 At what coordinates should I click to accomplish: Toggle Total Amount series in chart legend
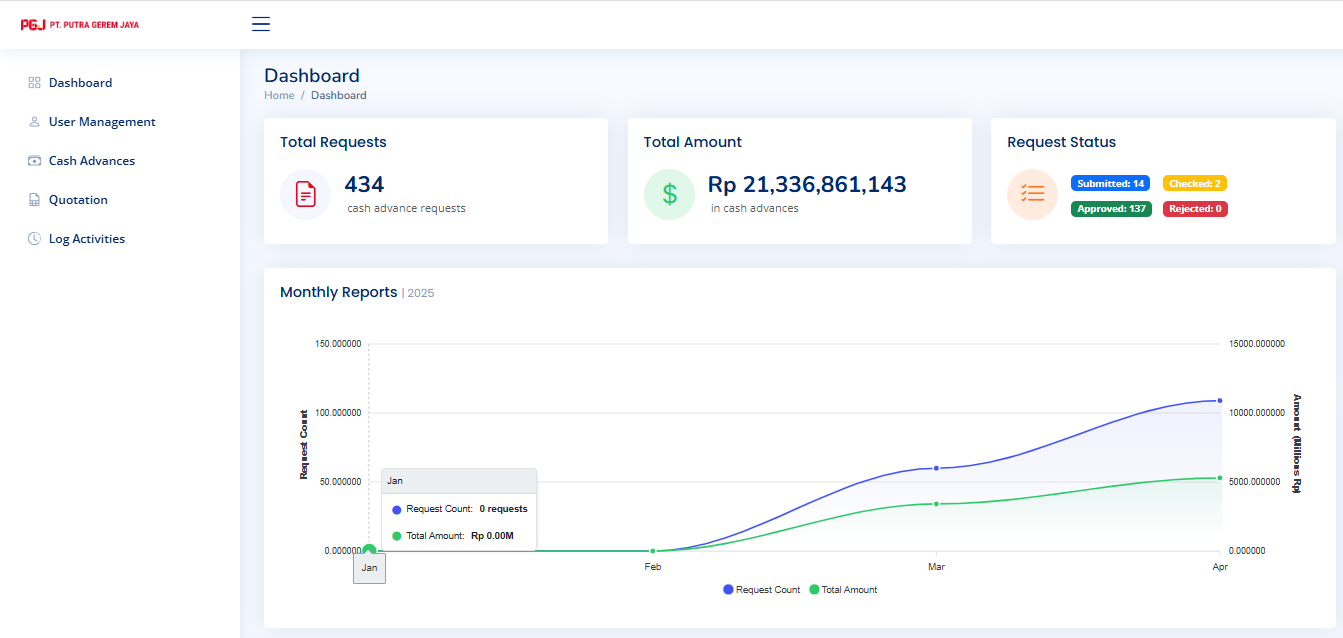[843, 590]
